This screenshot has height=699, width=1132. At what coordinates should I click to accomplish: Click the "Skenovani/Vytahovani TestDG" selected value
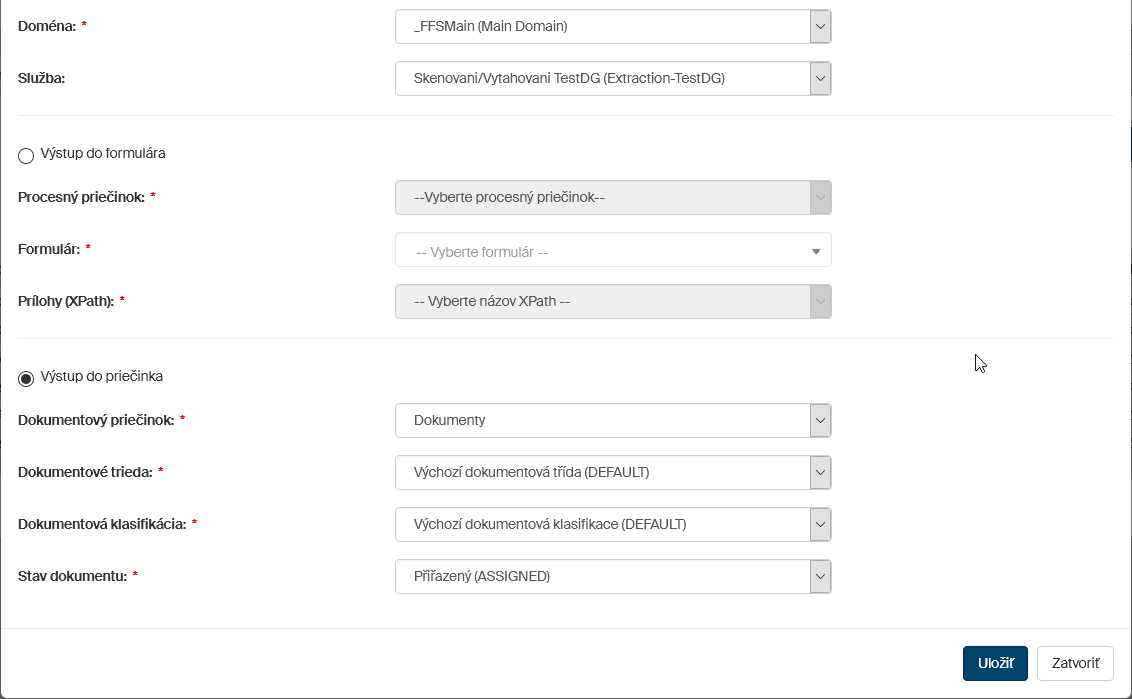click(569, 79)
